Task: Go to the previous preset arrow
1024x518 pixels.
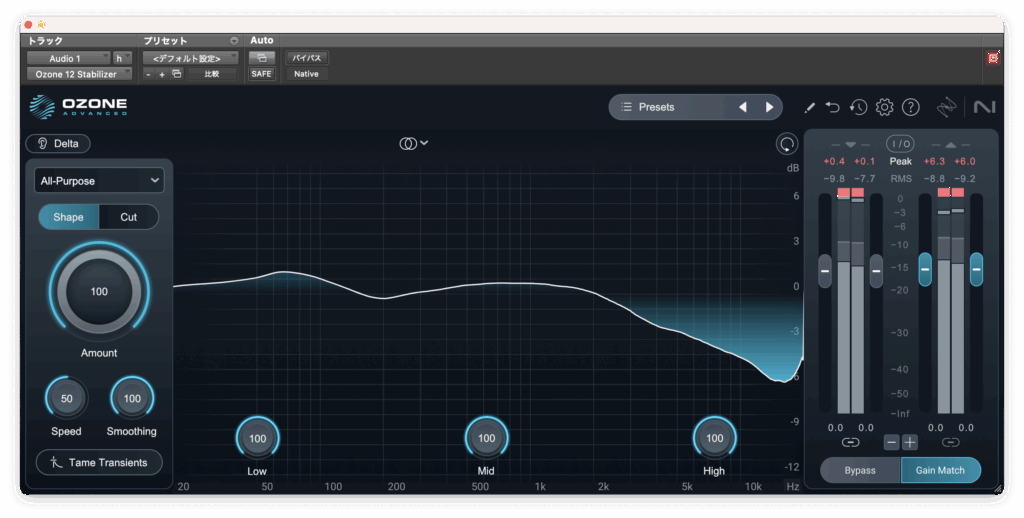Action: (x=742, y=107)
